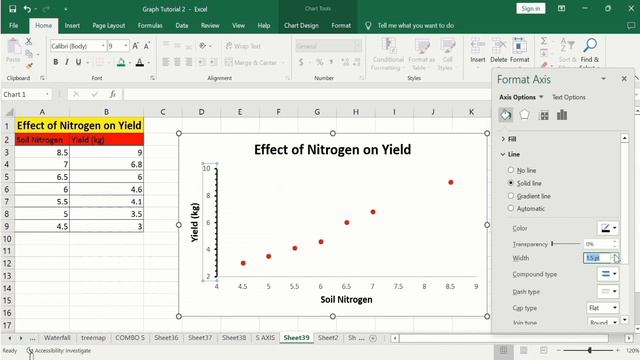Switch to the Format chart tab

click(x=341, y=25)
